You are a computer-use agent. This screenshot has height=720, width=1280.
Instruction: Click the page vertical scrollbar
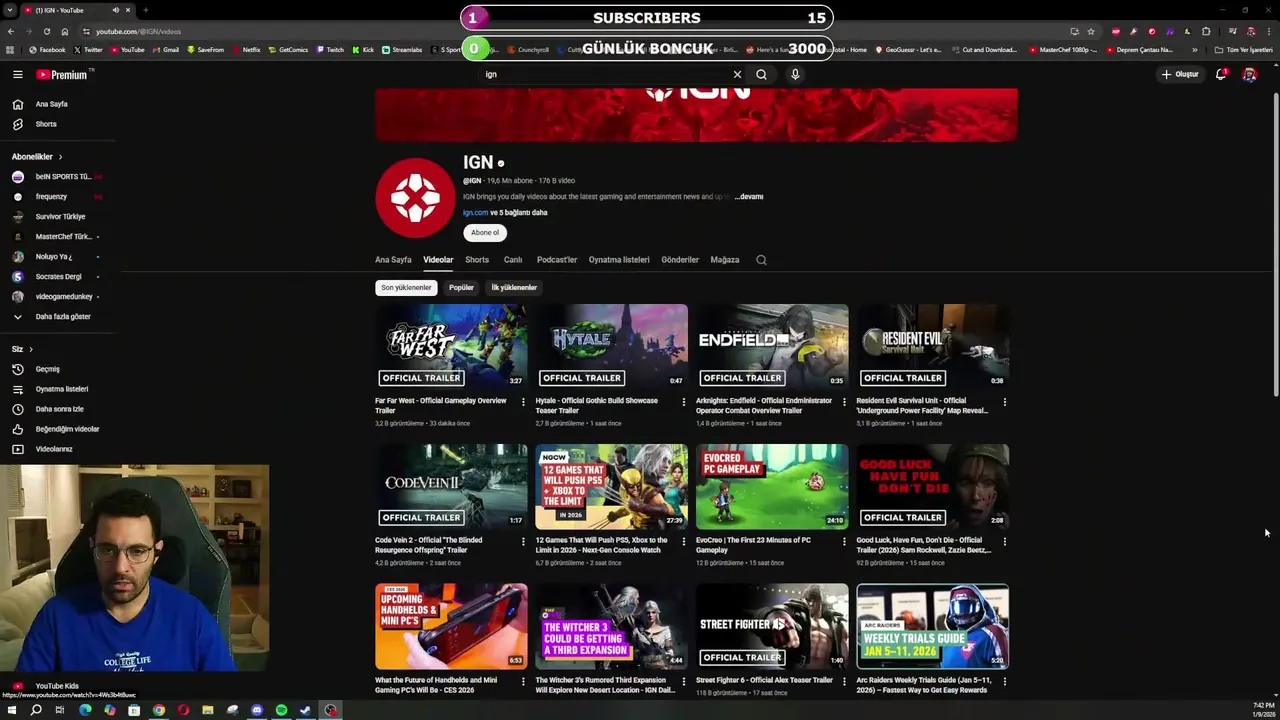(x=1275, y=245)
